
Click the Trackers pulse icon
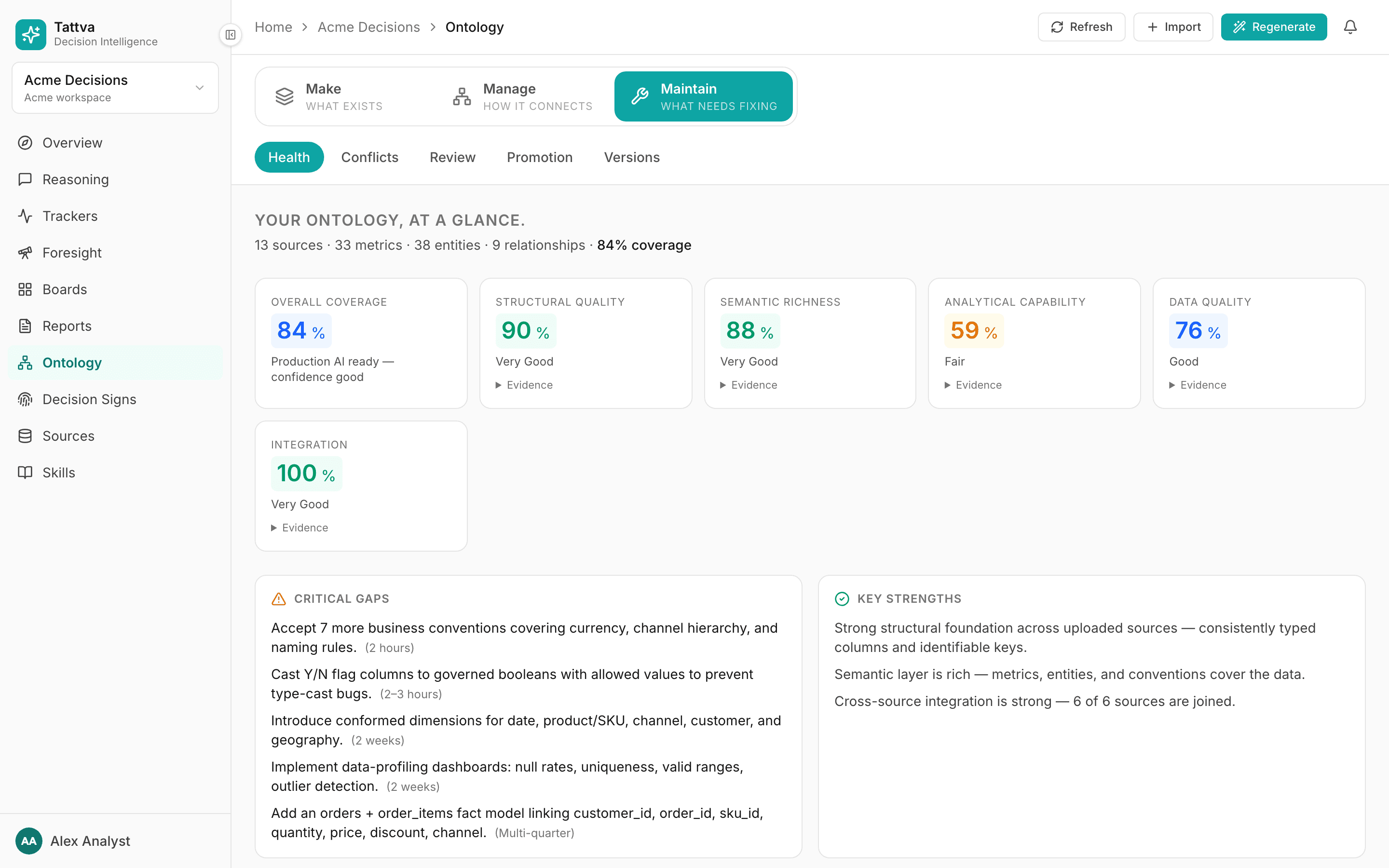tap(25, 216)
